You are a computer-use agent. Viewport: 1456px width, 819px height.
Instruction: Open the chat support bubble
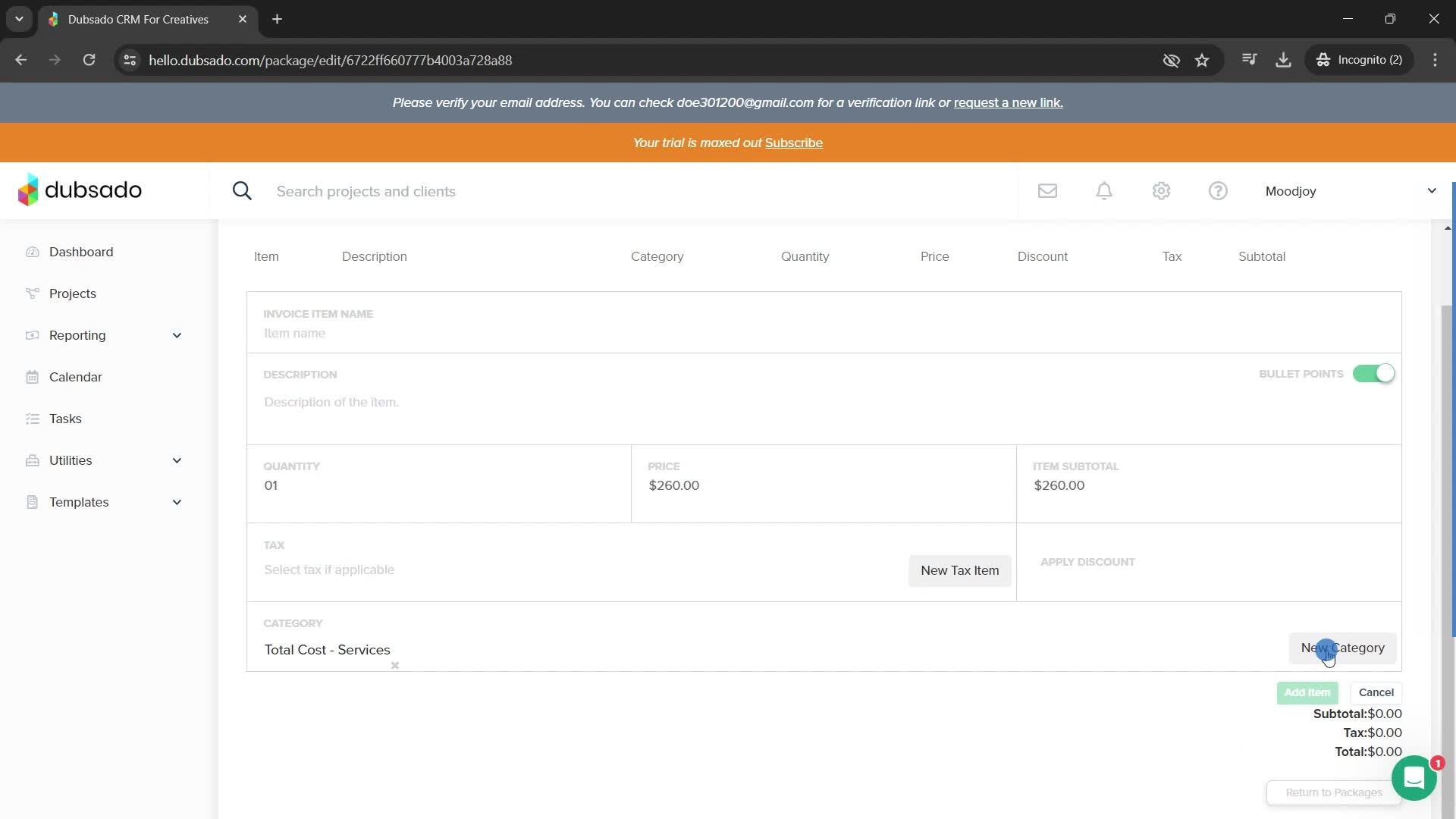click(1414, 778)
